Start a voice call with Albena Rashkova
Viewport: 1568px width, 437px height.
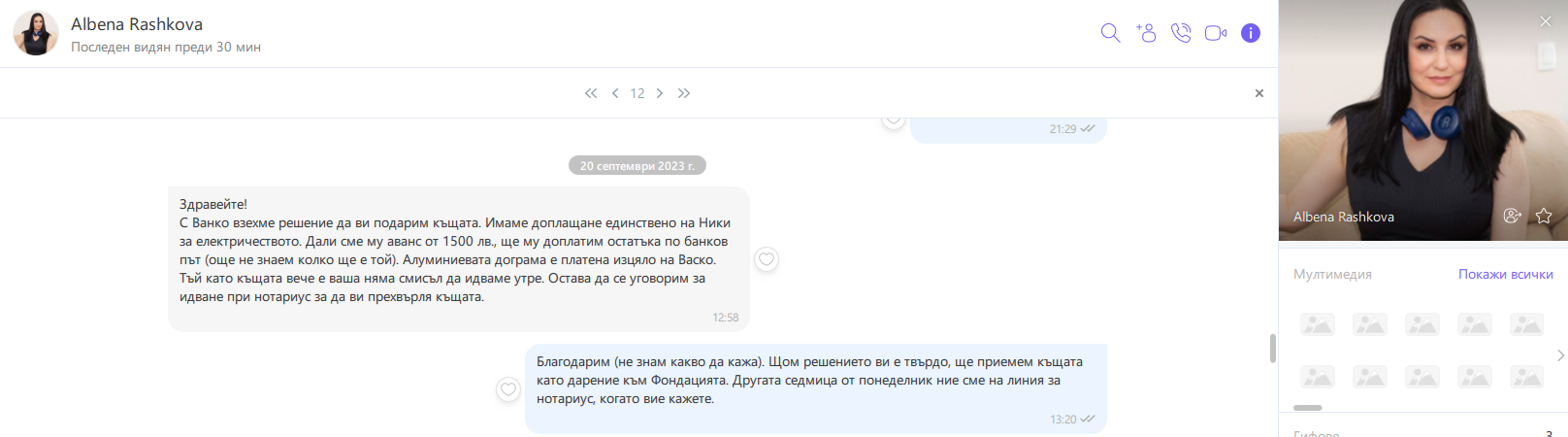(1181, 33)
